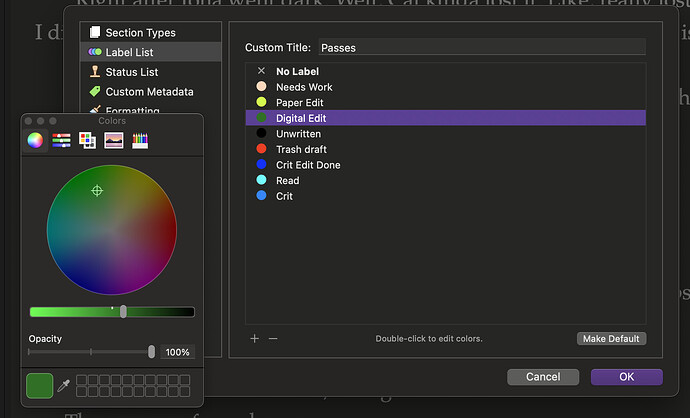The height and width of the screenshot is (418, 690).
Task: Click the opacity percentage field
Action: 177,352
